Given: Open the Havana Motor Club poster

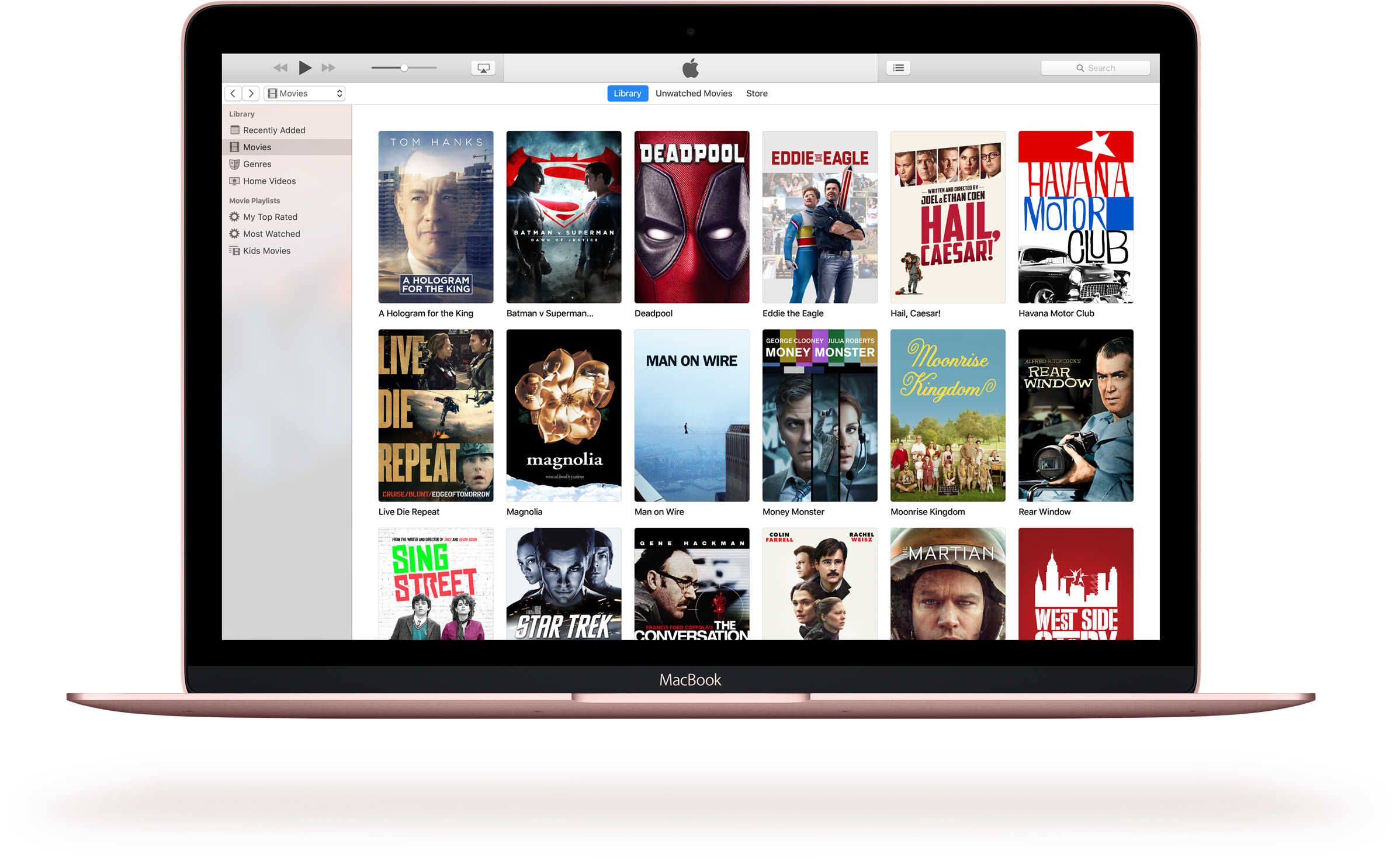Looking at the screenshot, I should (1076, 217).
